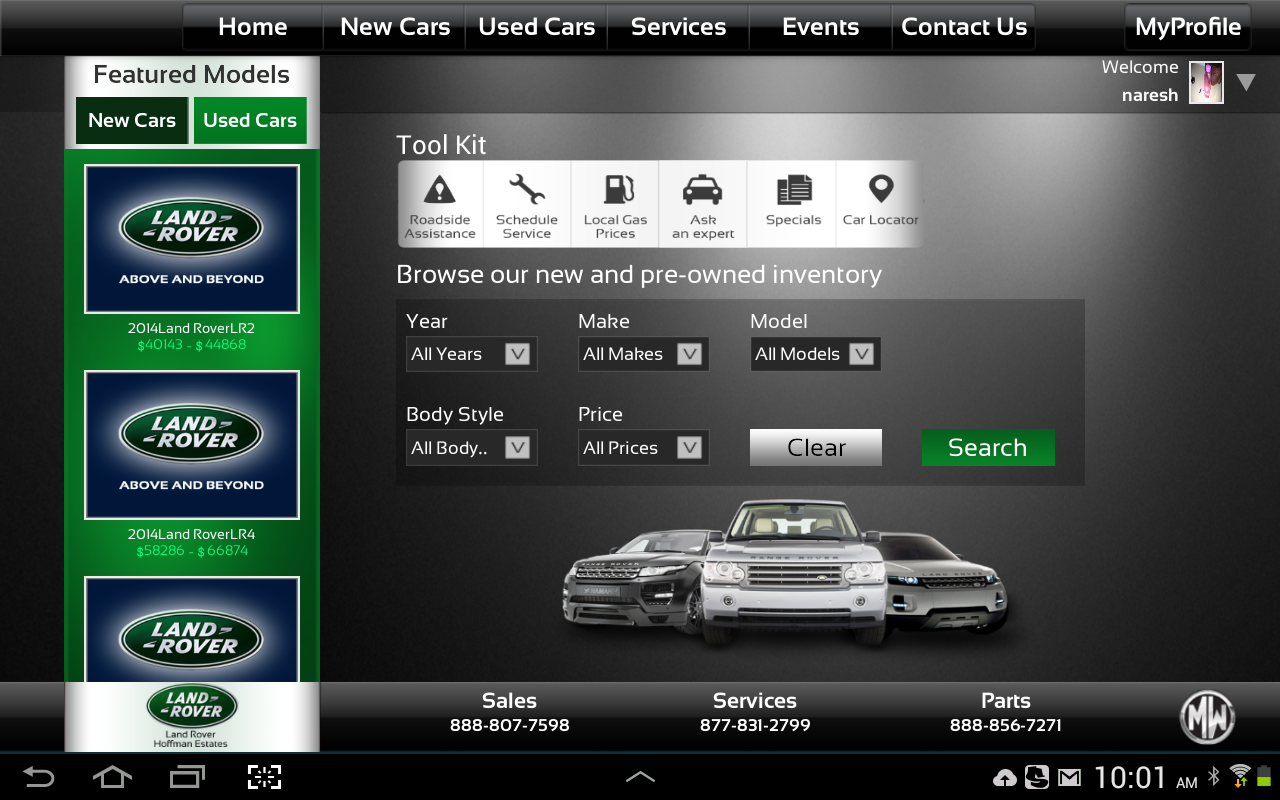Tap the $40143 - $44868 price range
This screenshot has width=1280, height=800.
click(192, 345)
